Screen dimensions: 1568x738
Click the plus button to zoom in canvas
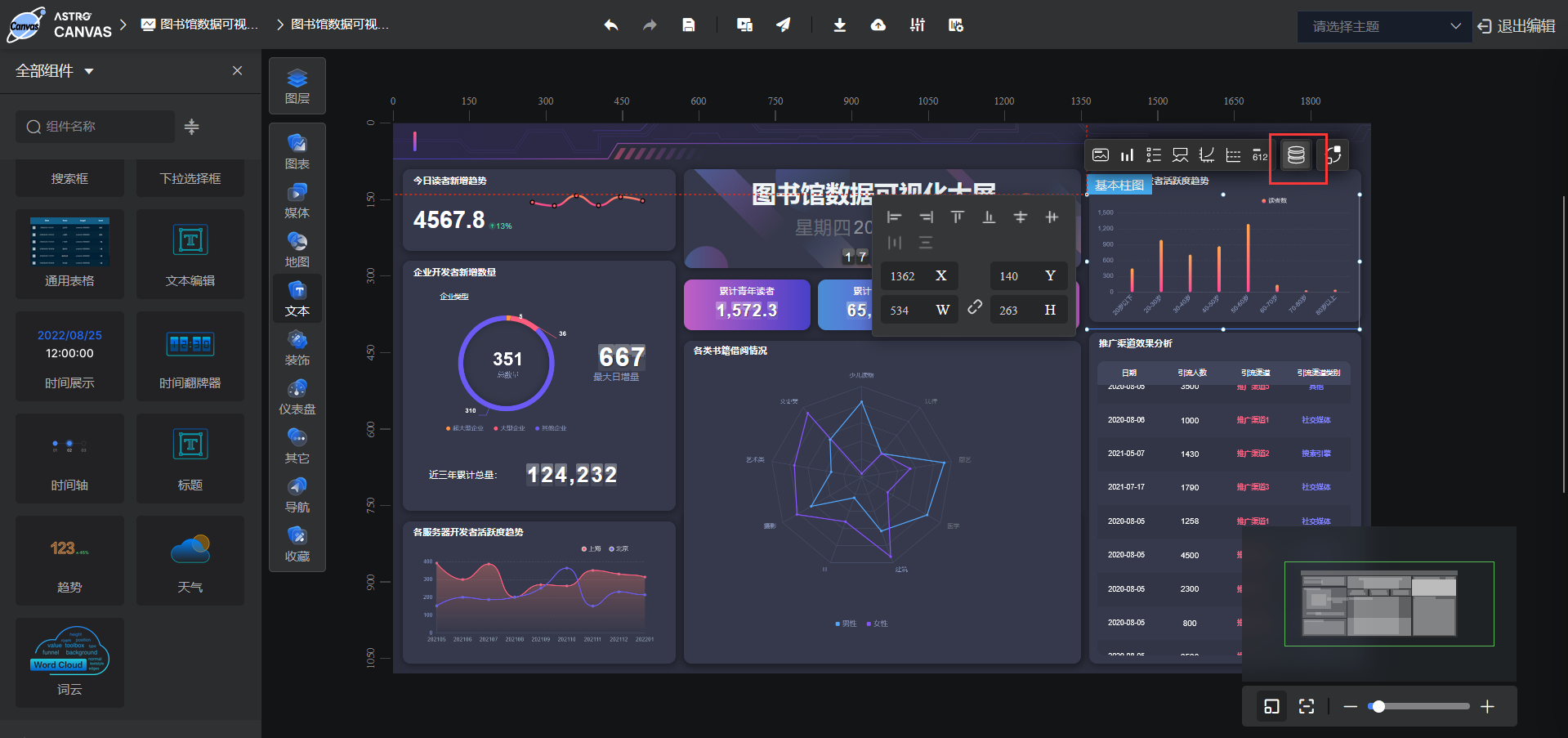click(x=1487, y=706)
